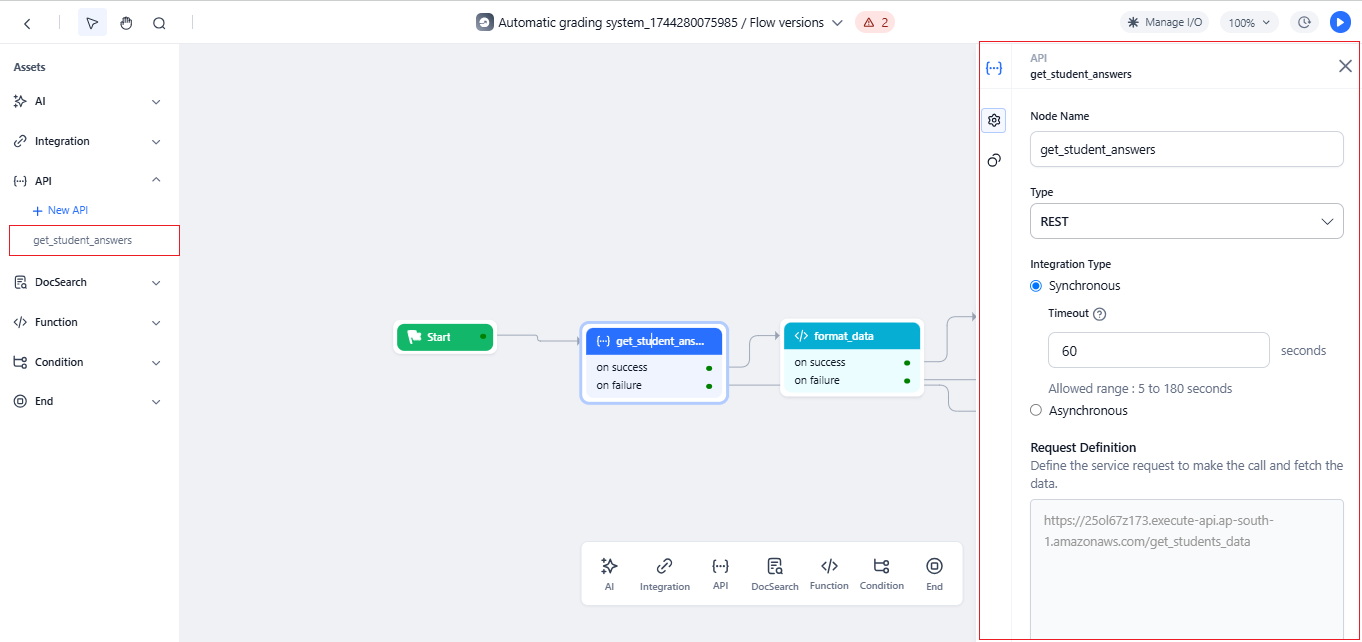Open the 100% zoom level dropdown
Screen dimensions: 1362x642
(1249, 22)
